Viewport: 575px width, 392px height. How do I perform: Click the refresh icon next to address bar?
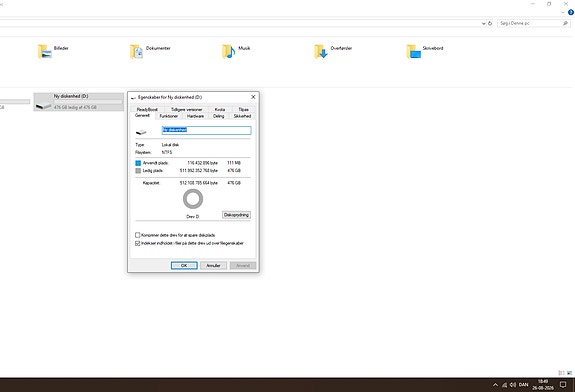click(490, 23)
